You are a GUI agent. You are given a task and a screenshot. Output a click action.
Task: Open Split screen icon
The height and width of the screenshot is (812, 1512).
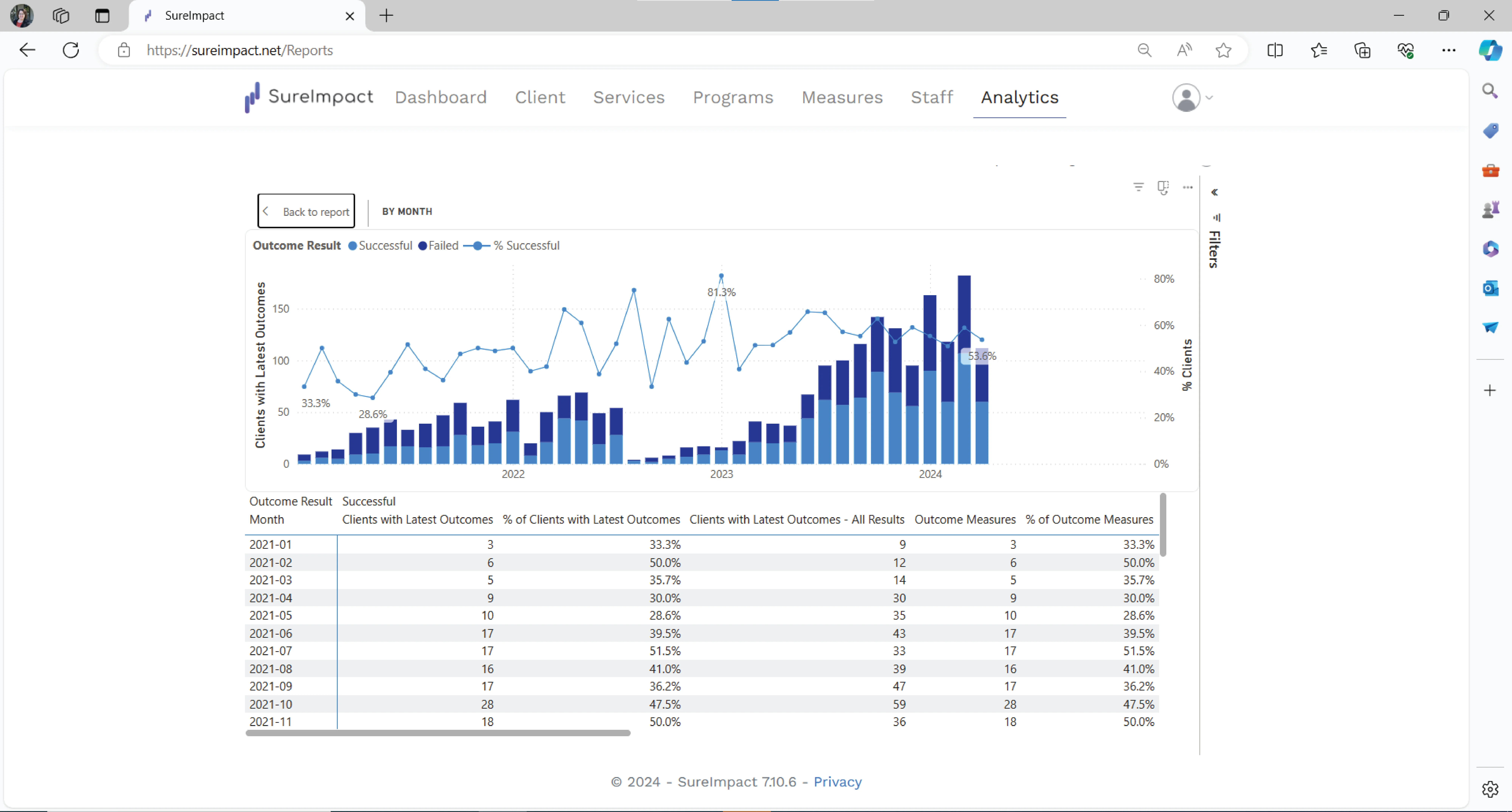(x=1275, y=50)
